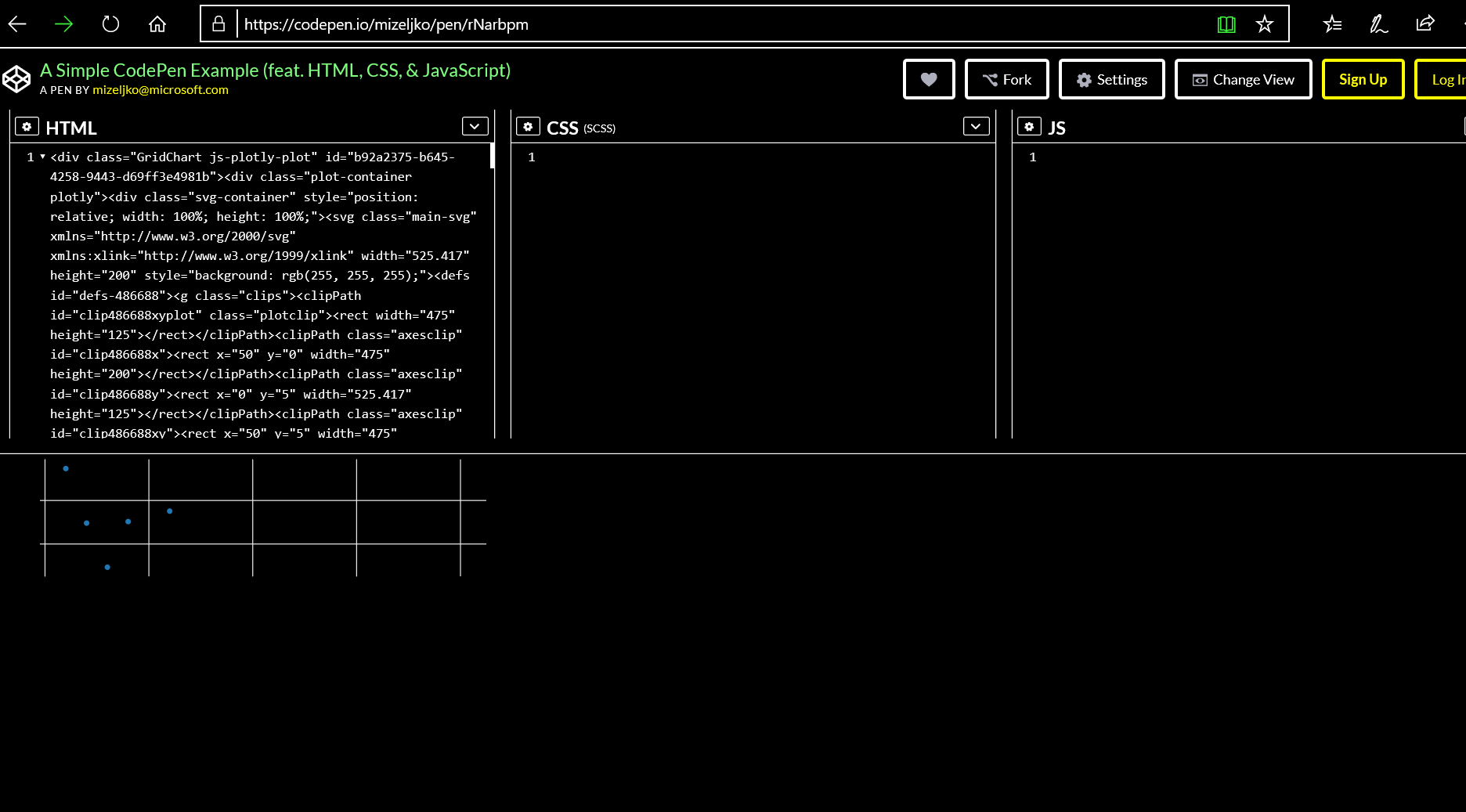Open reading view book icon

coord(1226,24)
